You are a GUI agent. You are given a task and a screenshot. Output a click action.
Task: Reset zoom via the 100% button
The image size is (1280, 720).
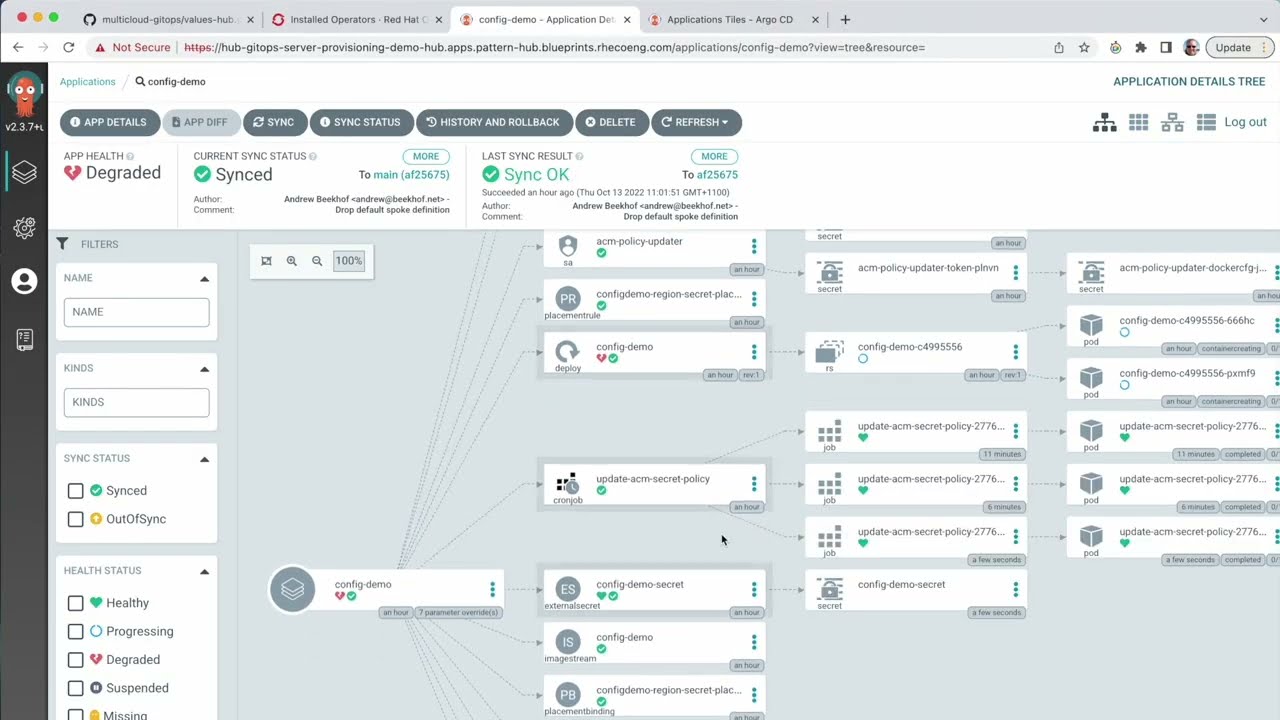tap(348, 261)
